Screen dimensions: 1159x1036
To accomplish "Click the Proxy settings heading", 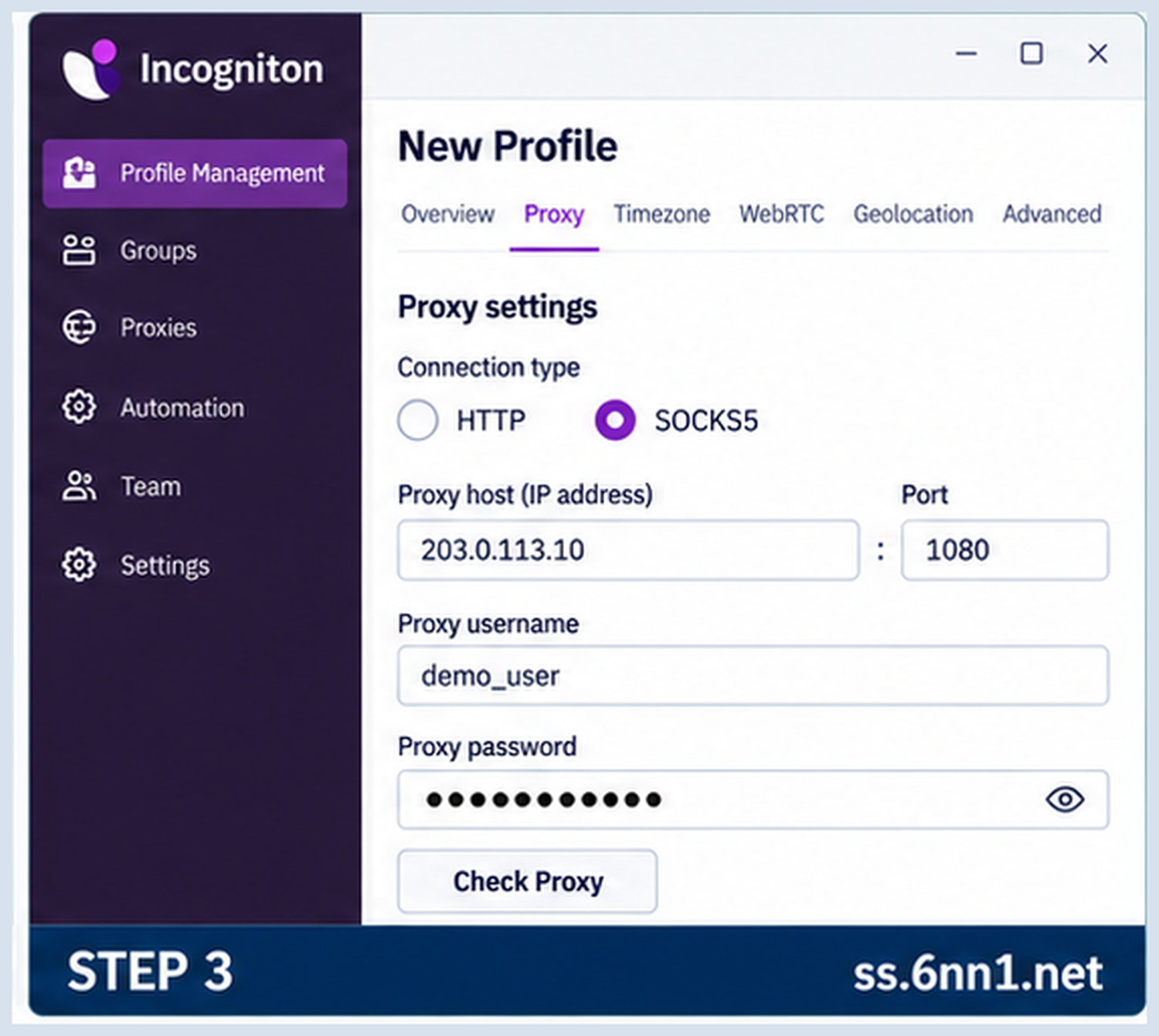I will [x=498, y=307].
